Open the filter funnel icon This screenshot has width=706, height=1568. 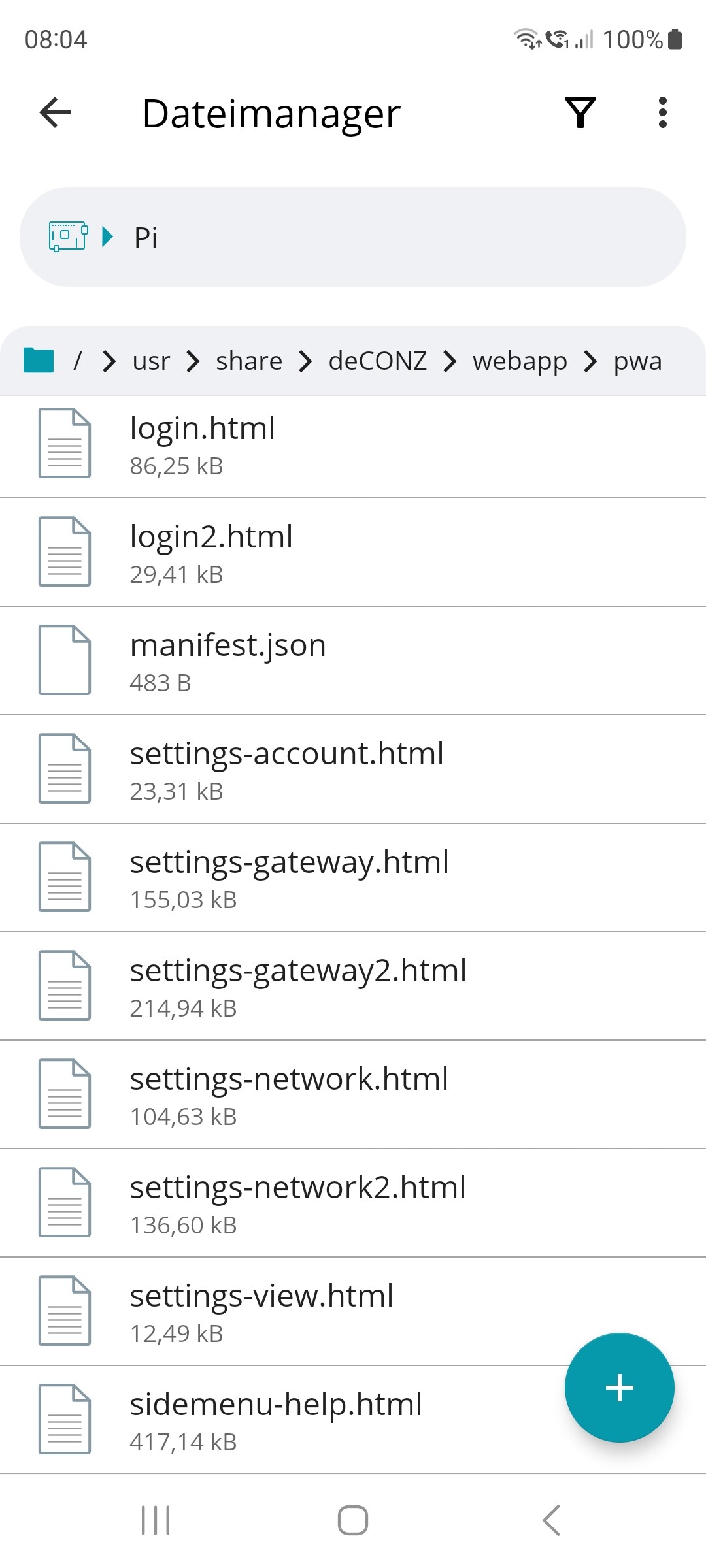pyautogui.click(x=580, y=112)
